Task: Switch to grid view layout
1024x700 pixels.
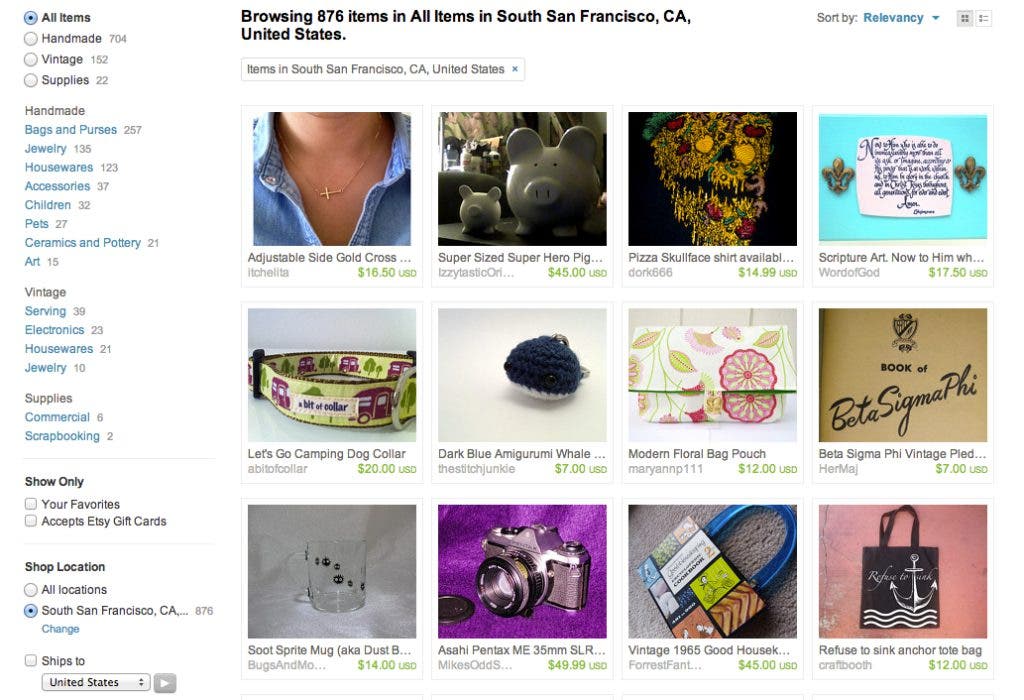Action: 964,18
